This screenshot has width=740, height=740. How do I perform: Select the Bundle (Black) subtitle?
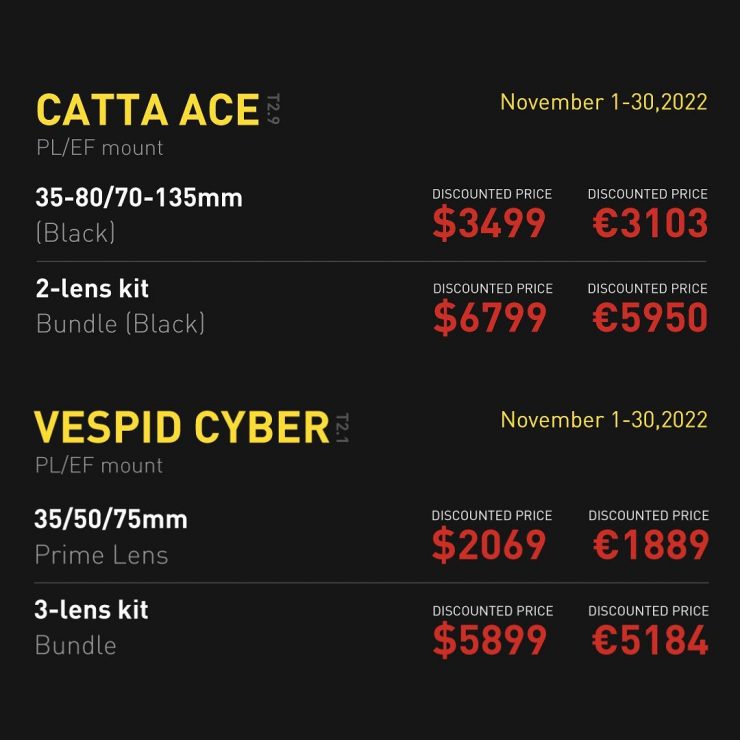pyautogui.click(x=120, y=324)
